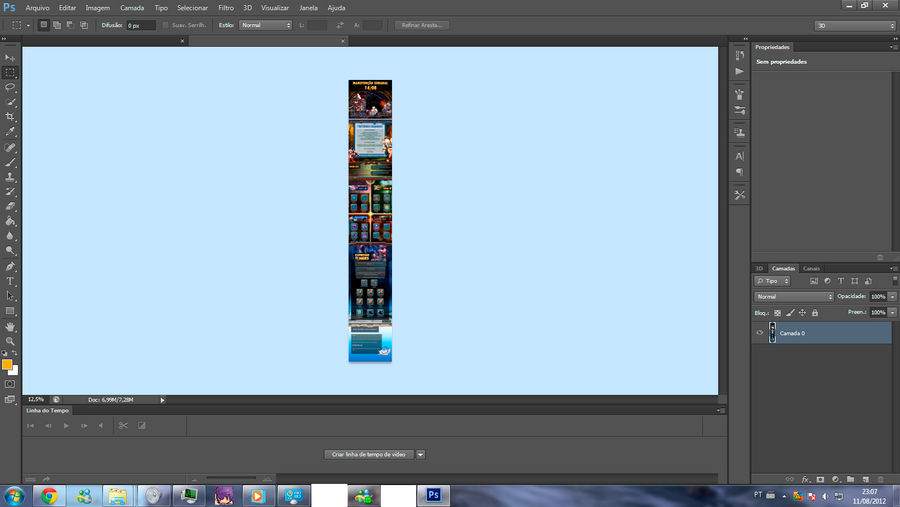Select the History Brush tool
Screen dimensions: 900x507
tap(10, 192)
